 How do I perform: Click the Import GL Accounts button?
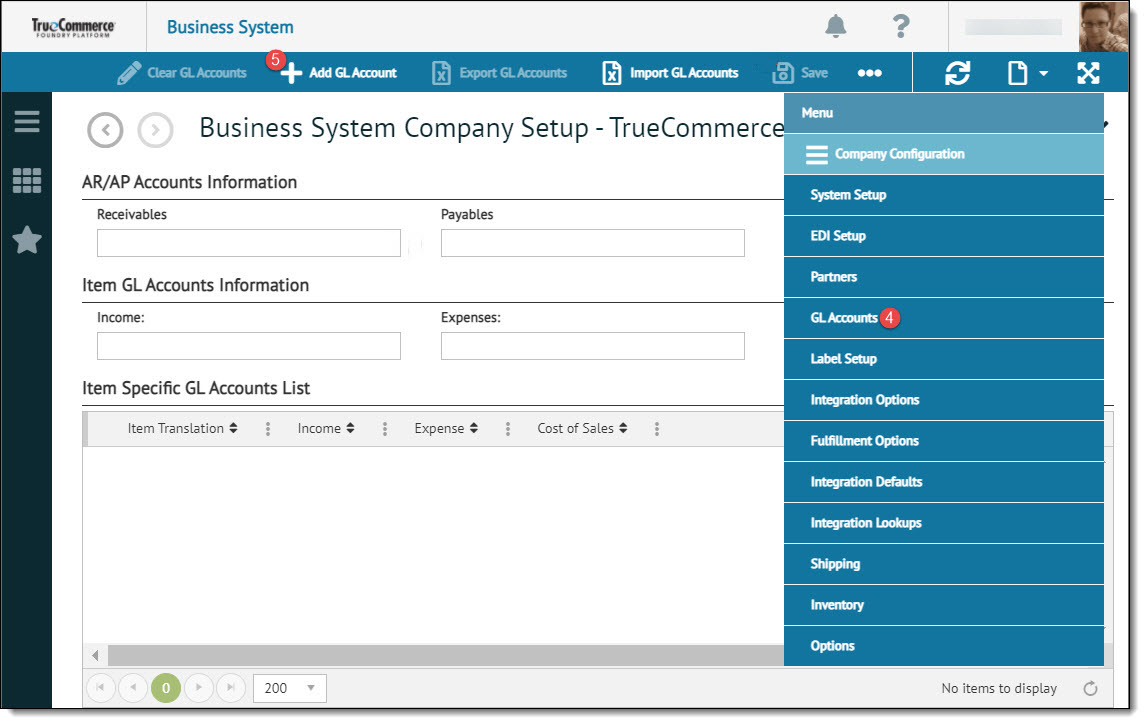click(x=669, y=72)
